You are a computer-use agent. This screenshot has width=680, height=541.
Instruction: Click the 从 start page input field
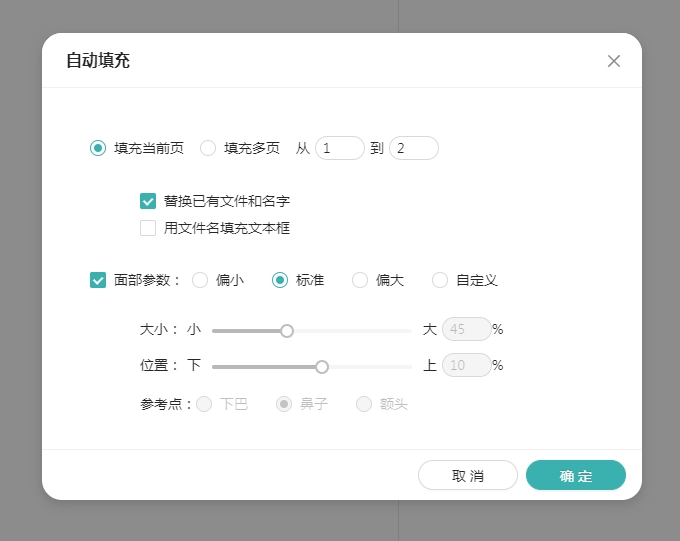click(340, 148)
